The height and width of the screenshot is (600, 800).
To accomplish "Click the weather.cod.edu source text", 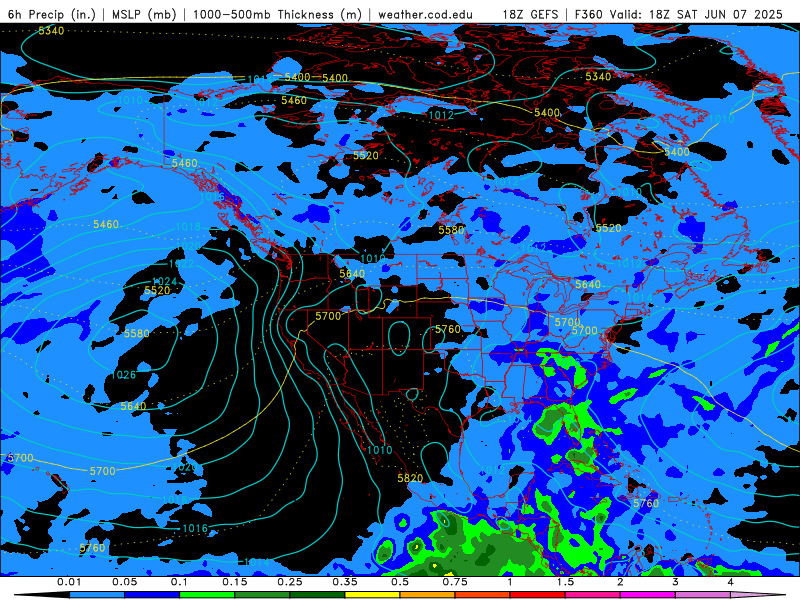I will click(425, 14).
